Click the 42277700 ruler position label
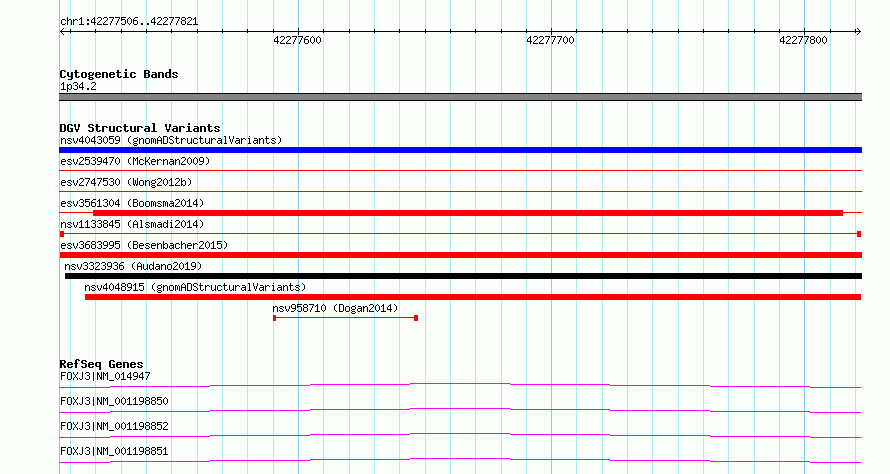Screen dimensions: 890x474 click(551, 40)
